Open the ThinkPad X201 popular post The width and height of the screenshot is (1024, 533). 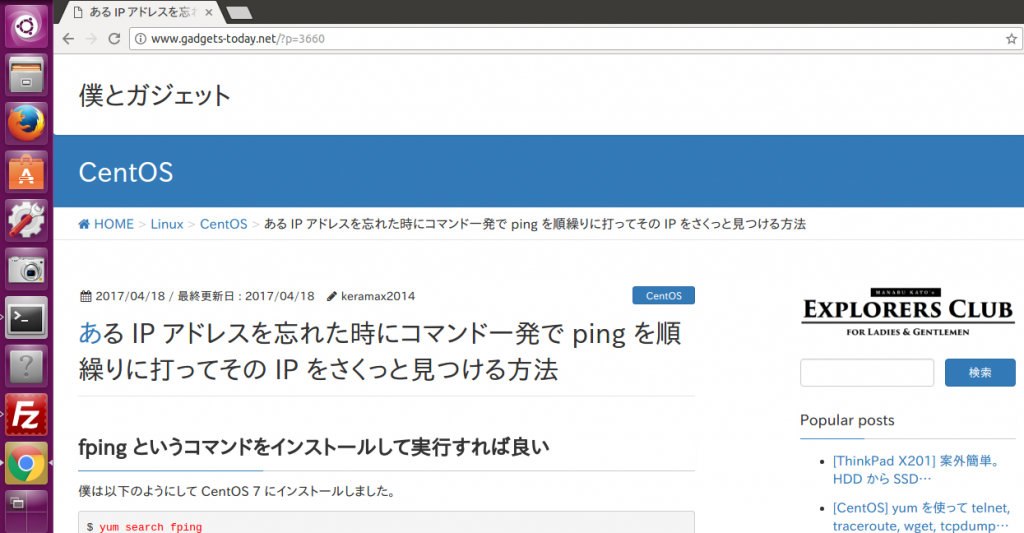pyautogui.click(x=918, y=470)
